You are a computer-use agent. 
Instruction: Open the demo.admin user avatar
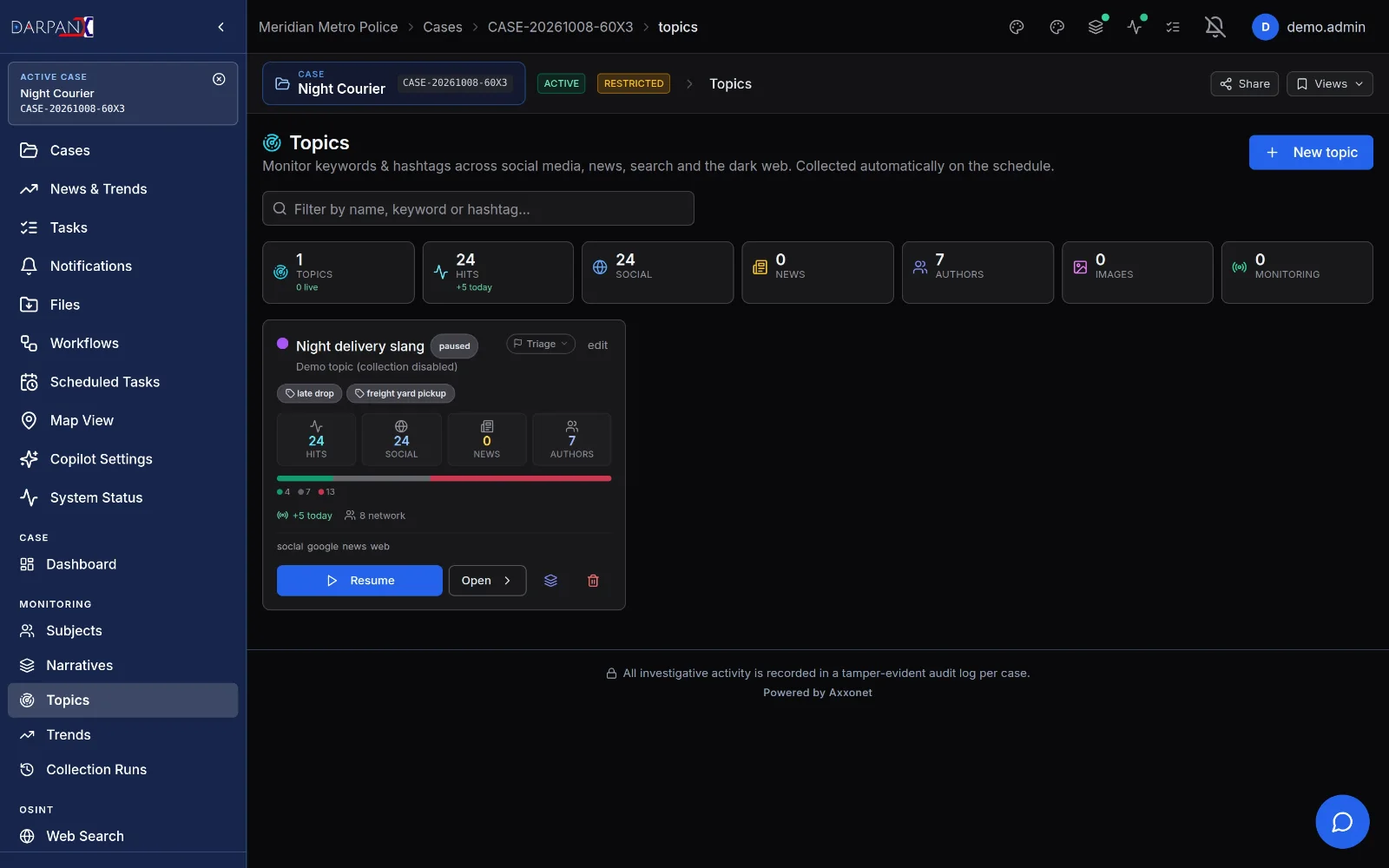1265,27
